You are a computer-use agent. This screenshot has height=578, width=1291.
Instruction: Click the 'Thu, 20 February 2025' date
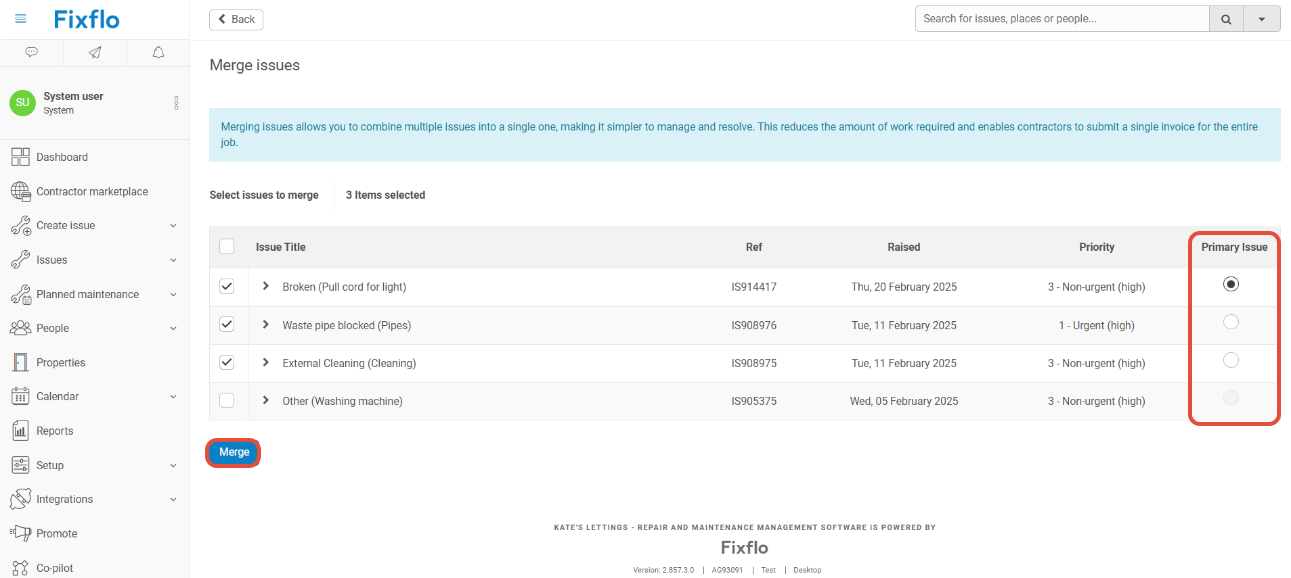[x=904, y=287]
